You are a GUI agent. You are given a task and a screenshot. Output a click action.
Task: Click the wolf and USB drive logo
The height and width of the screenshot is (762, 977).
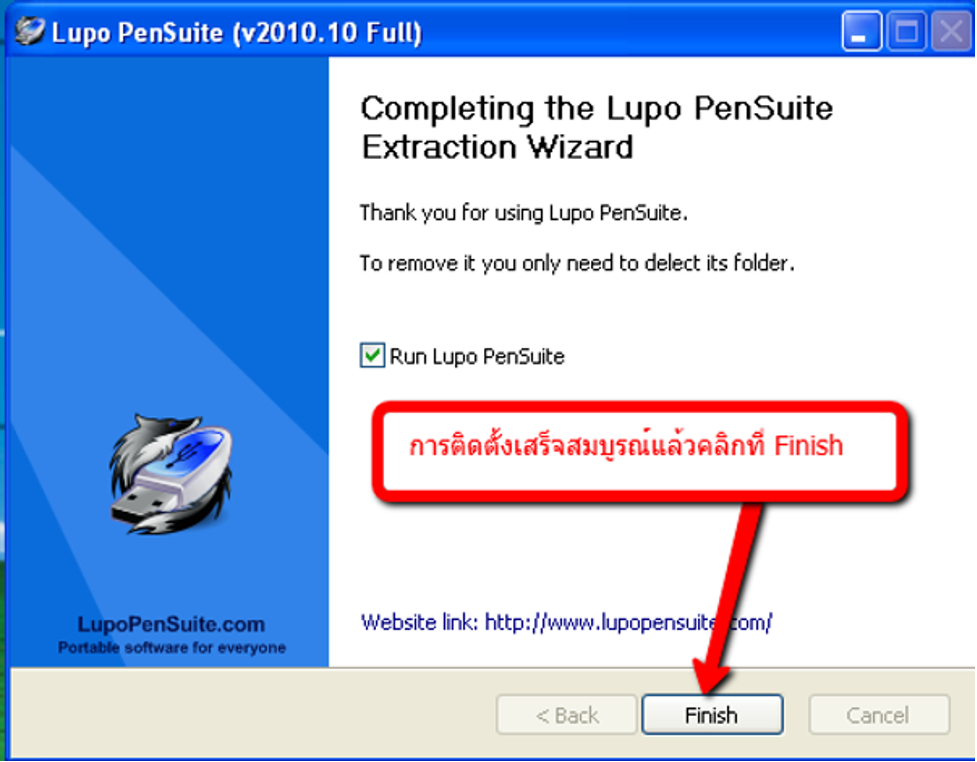[x=171, y=475]
